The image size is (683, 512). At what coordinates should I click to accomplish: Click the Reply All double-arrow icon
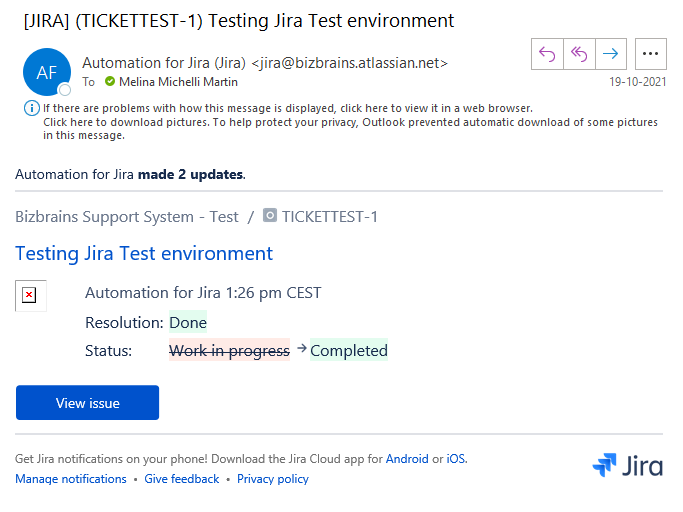pos(579,54)
